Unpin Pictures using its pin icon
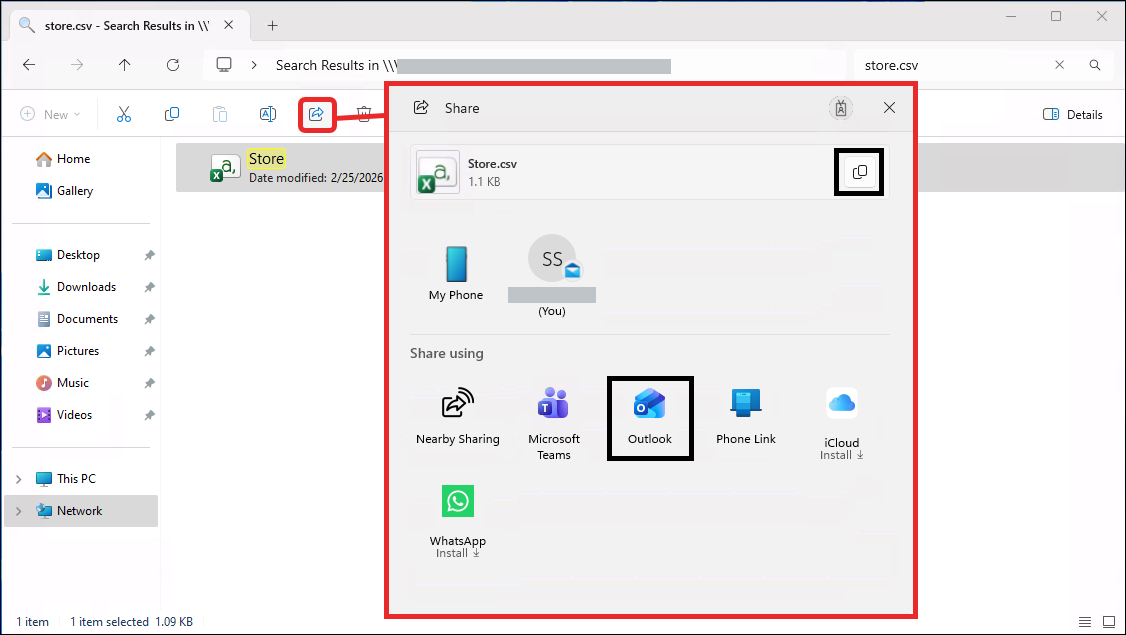Viewport: 1126px width, 635px height. click(x=149, y=351)
